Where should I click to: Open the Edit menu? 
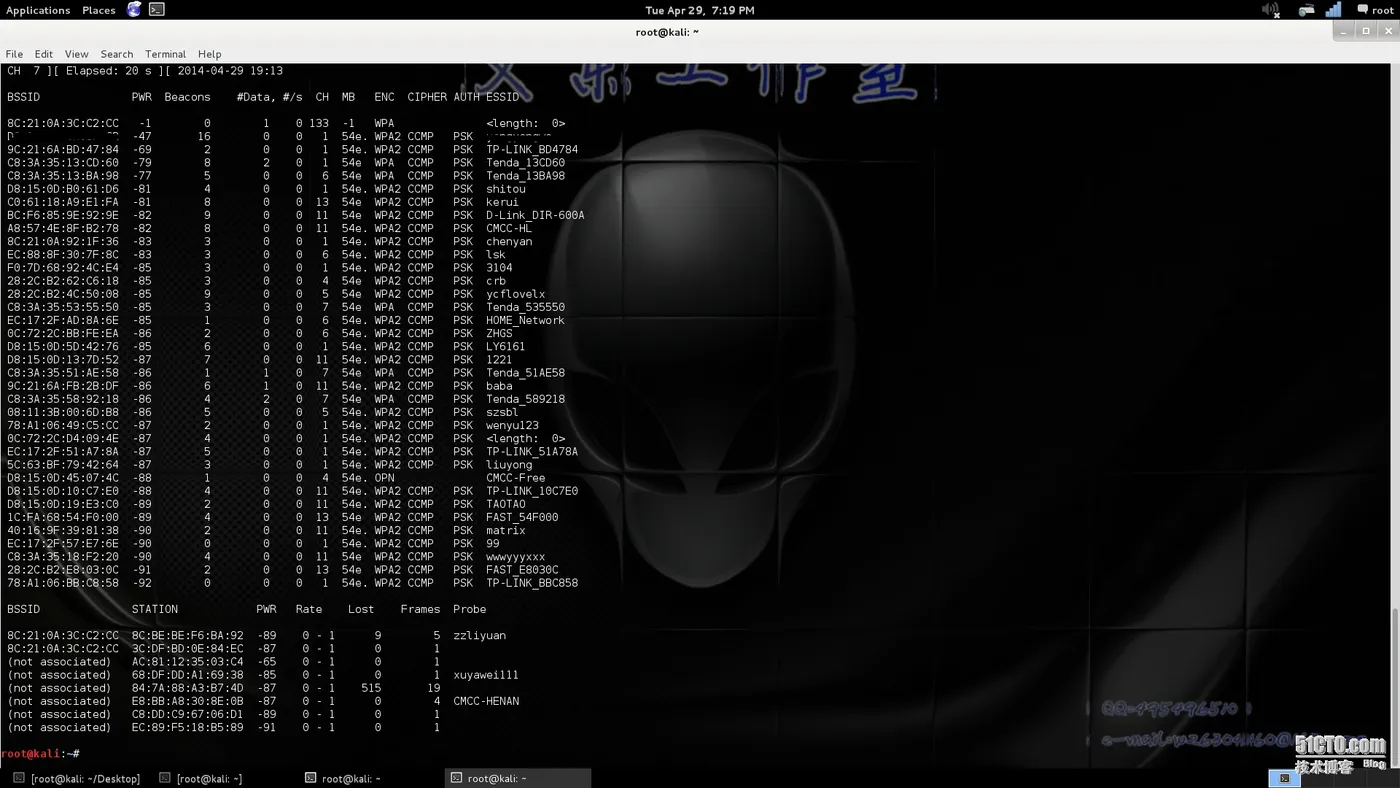click(x=44, y=54)
